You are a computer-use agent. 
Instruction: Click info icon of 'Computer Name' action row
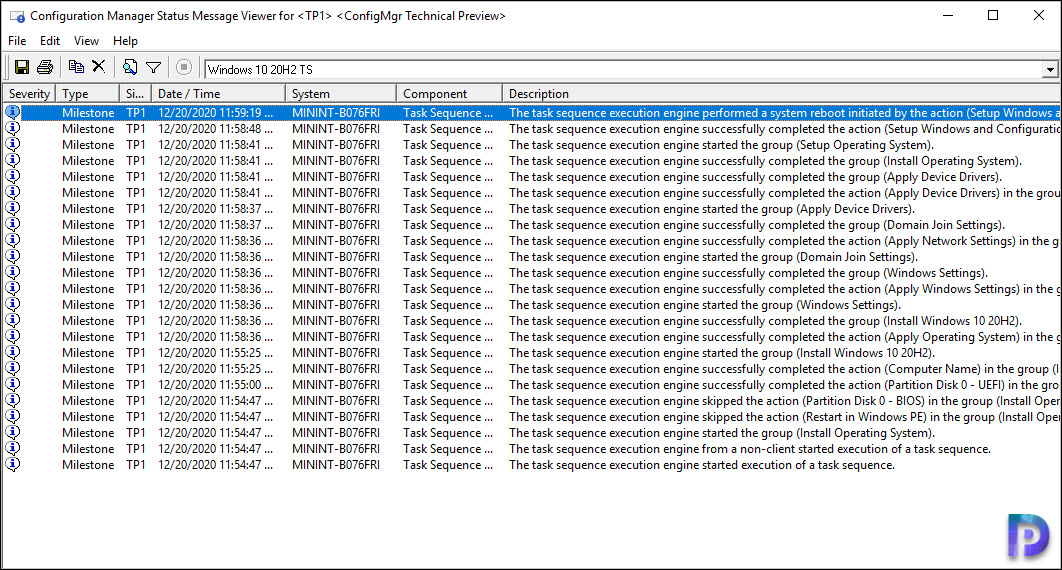(x=13, y=369)
